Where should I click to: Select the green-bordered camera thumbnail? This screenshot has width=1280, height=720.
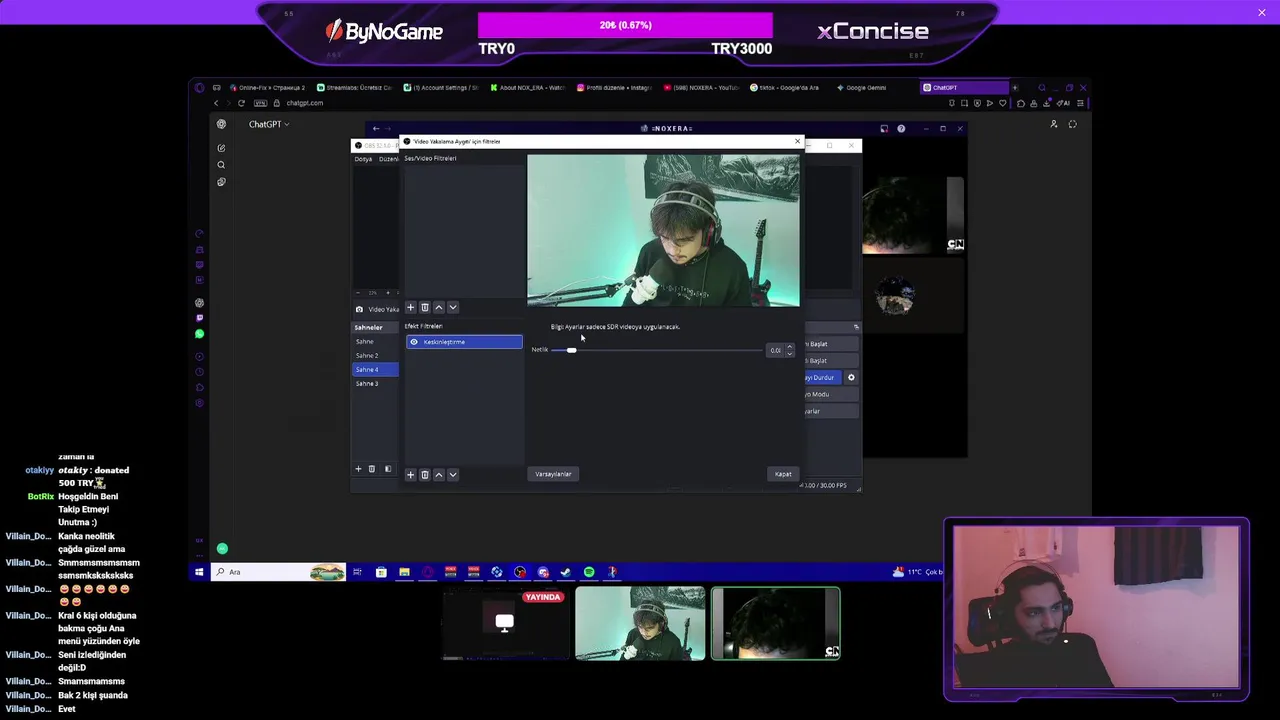tap(776, 624)
